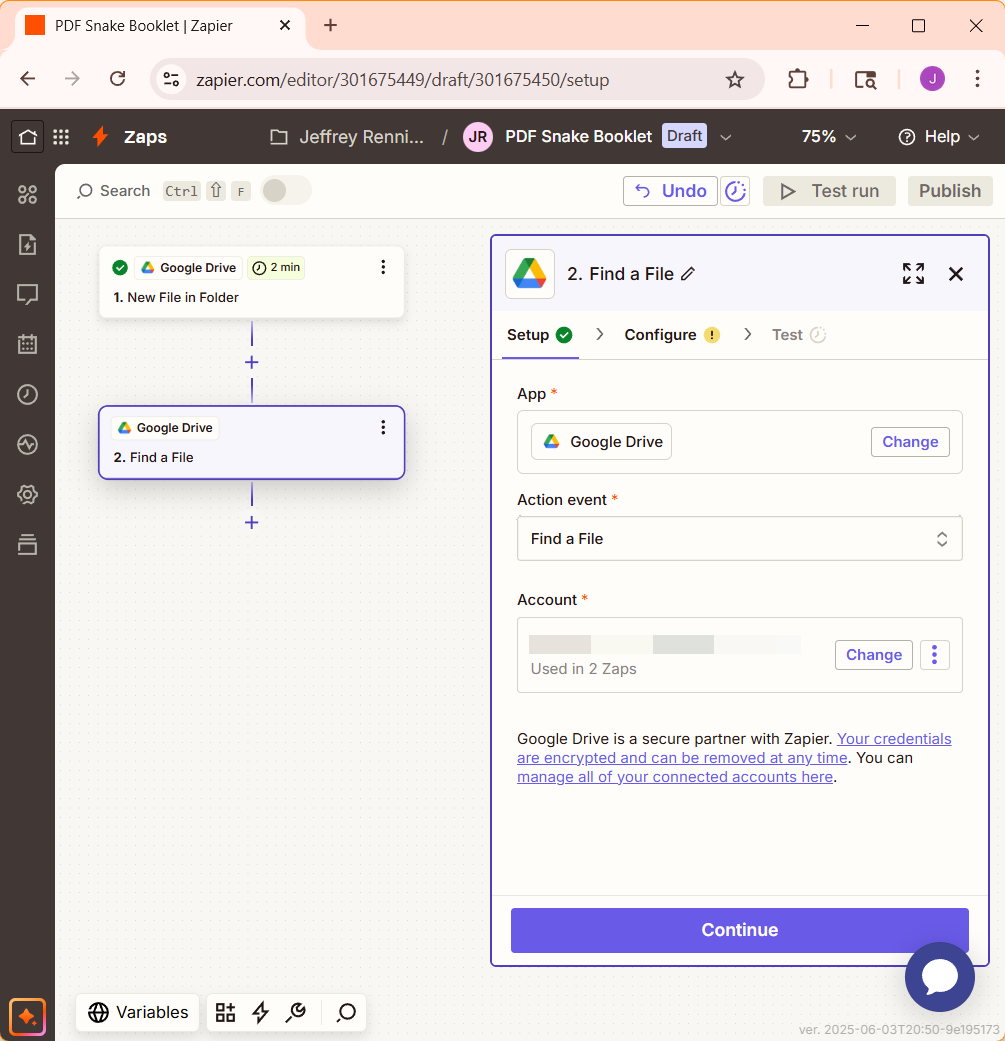Click the add-step grid icon in bottom toolbar
Viewport: 1005px width, 1041px height.
(x=225, y=1012)
